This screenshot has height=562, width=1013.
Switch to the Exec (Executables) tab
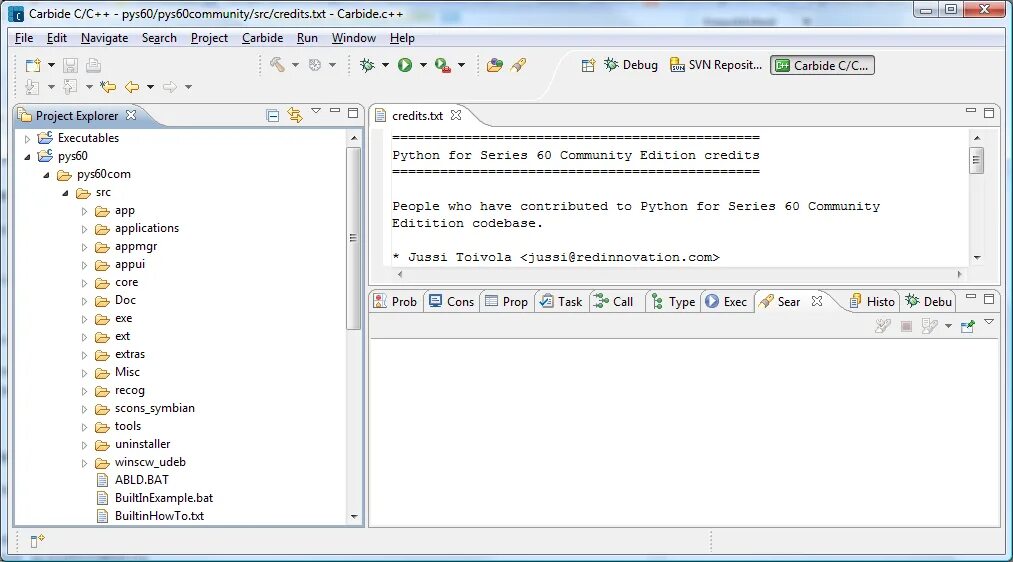tap(727, 302)
